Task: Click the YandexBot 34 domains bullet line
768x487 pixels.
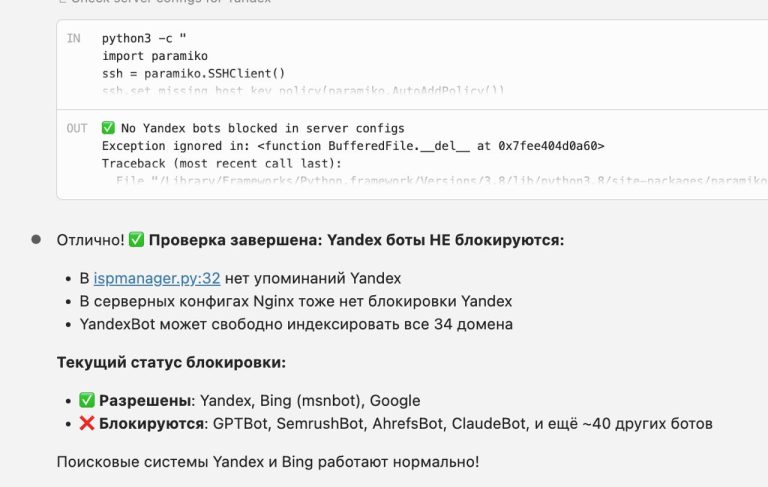Action: 281,324
